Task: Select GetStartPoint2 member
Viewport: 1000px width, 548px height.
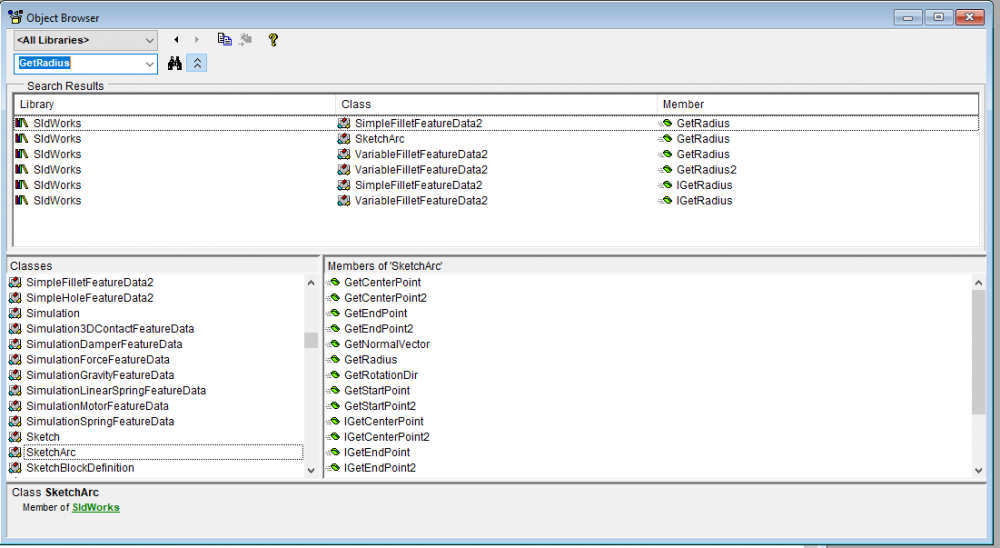Action: [380, 406]
